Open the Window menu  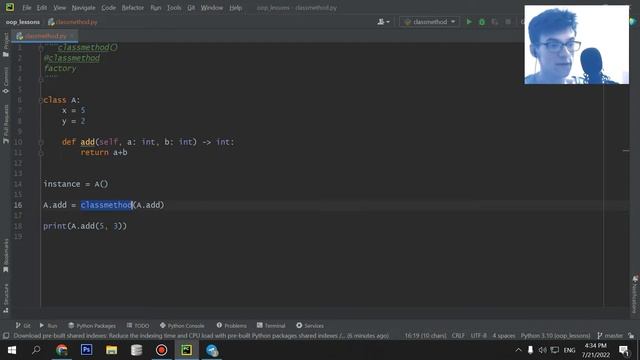[211, 7]
